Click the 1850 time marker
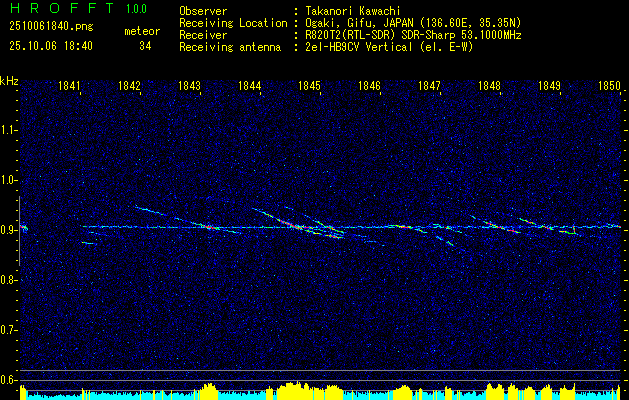The width and height of the screenshot is (629, 400). point(609,86)
